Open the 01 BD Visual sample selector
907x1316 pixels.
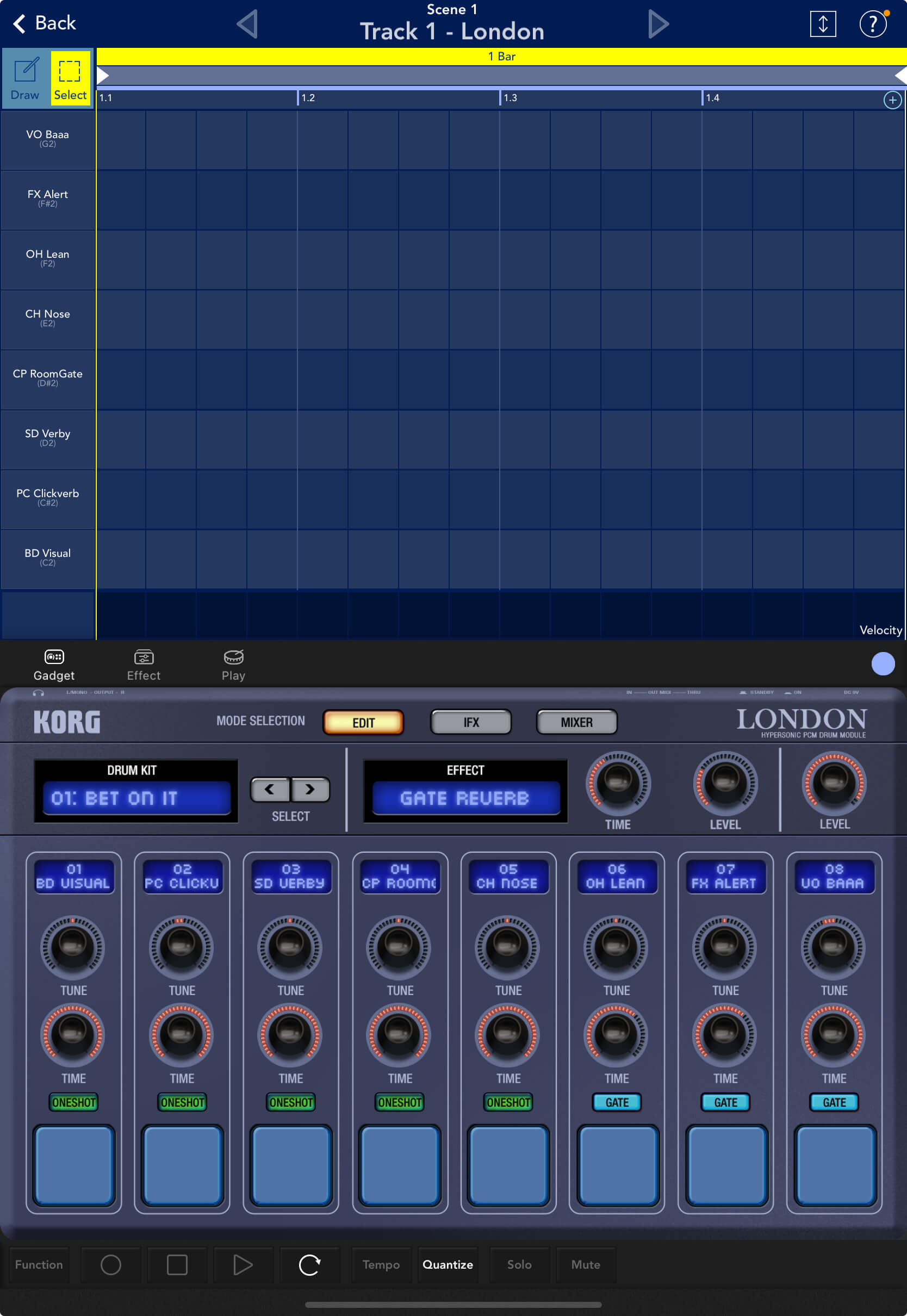coord(73,877)
